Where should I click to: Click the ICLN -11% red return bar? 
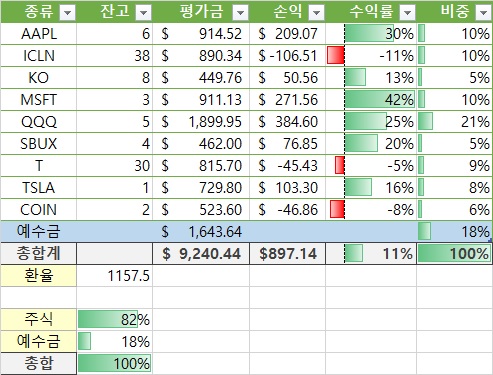[x=336, y=55]
